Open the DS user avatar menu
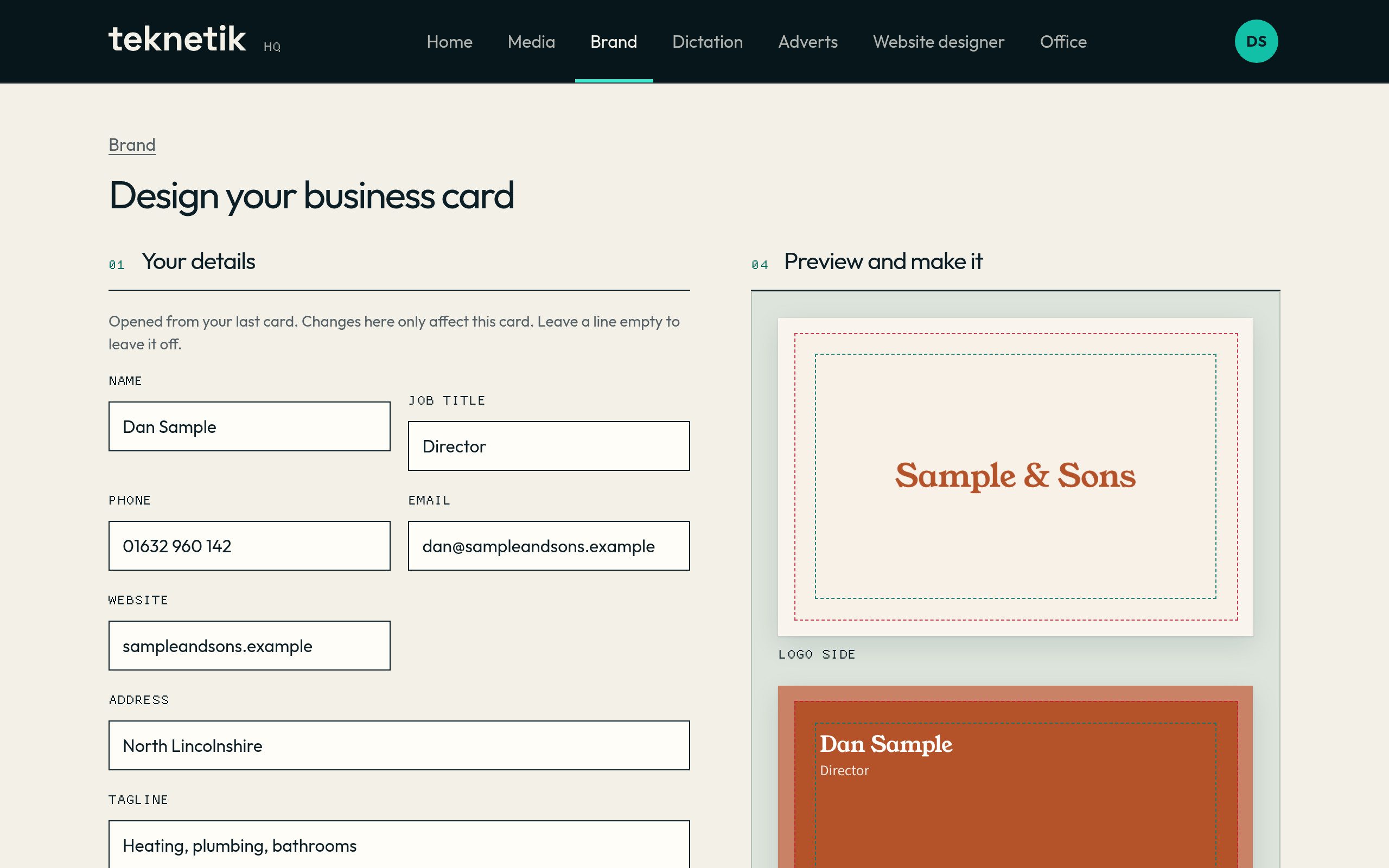The image size is (1389, 868). (1256, 41)
